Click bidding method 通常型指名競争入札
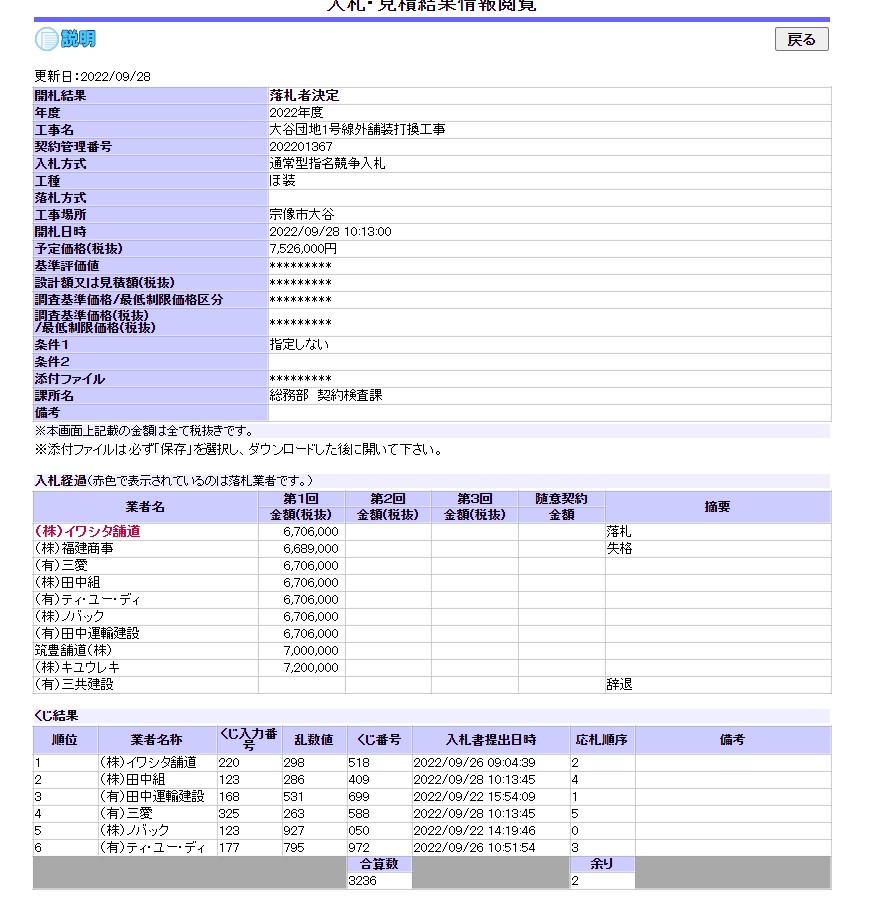The height and width of the screenshot is (913, 873). pyautogui.click(x=327, y=164)
